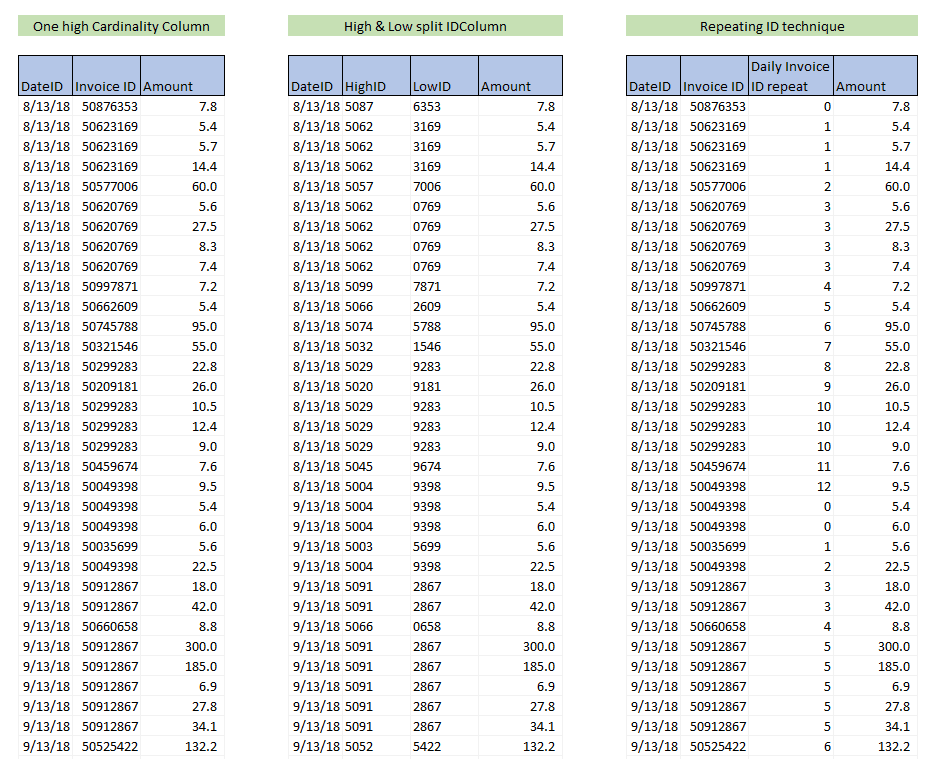Select LowID cell 9674

(444, 466)
